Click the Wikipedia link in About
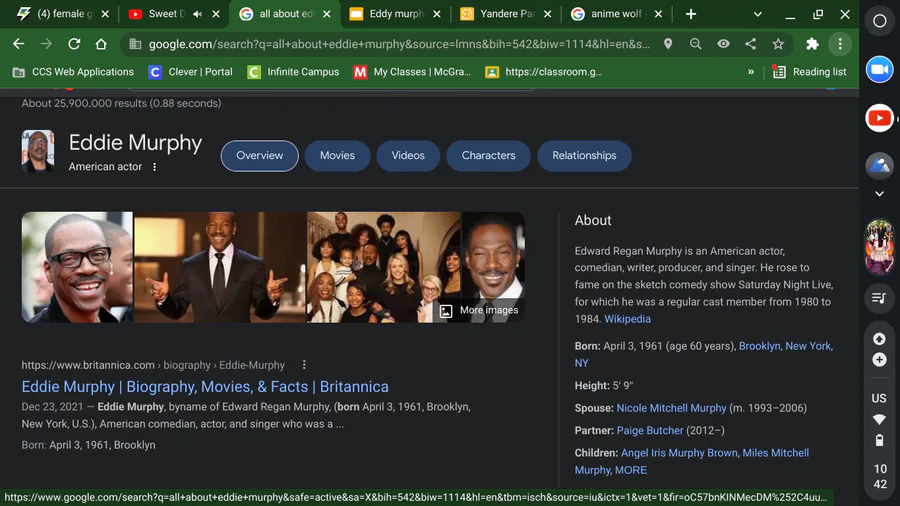900x506 pixels. (x=627, y=319)
